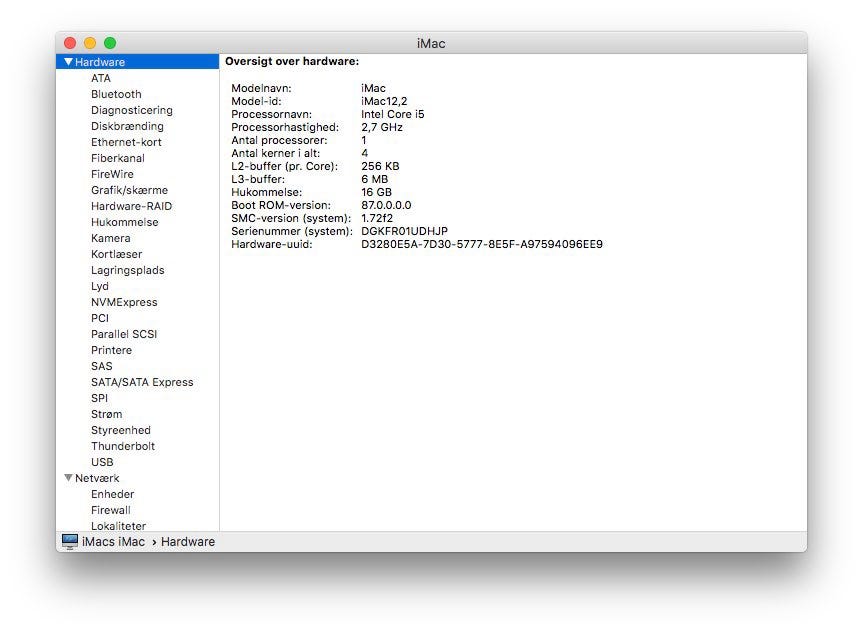Open the FireWire section
Viewport: 863px width, 632px height.
(x=112, y=174)
